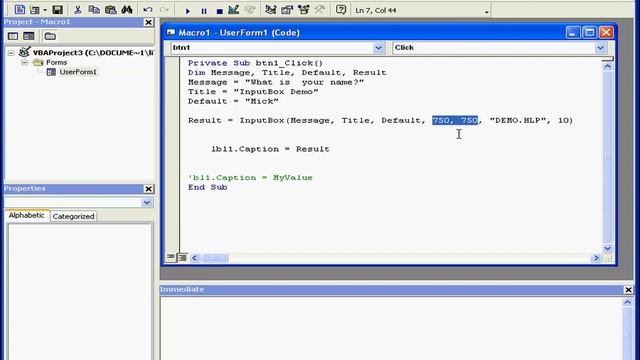Click the Toolbox hammer icon
640x360 pixels.
pos(320,10)
